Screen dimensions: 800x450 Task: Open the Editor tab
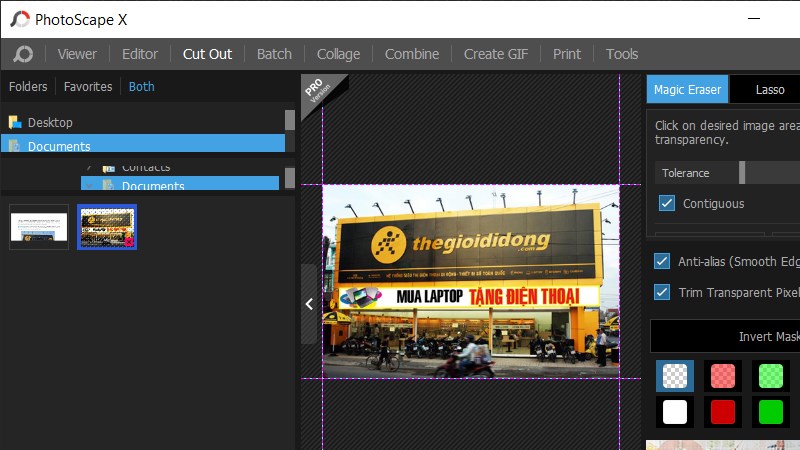tap(140, 54)
